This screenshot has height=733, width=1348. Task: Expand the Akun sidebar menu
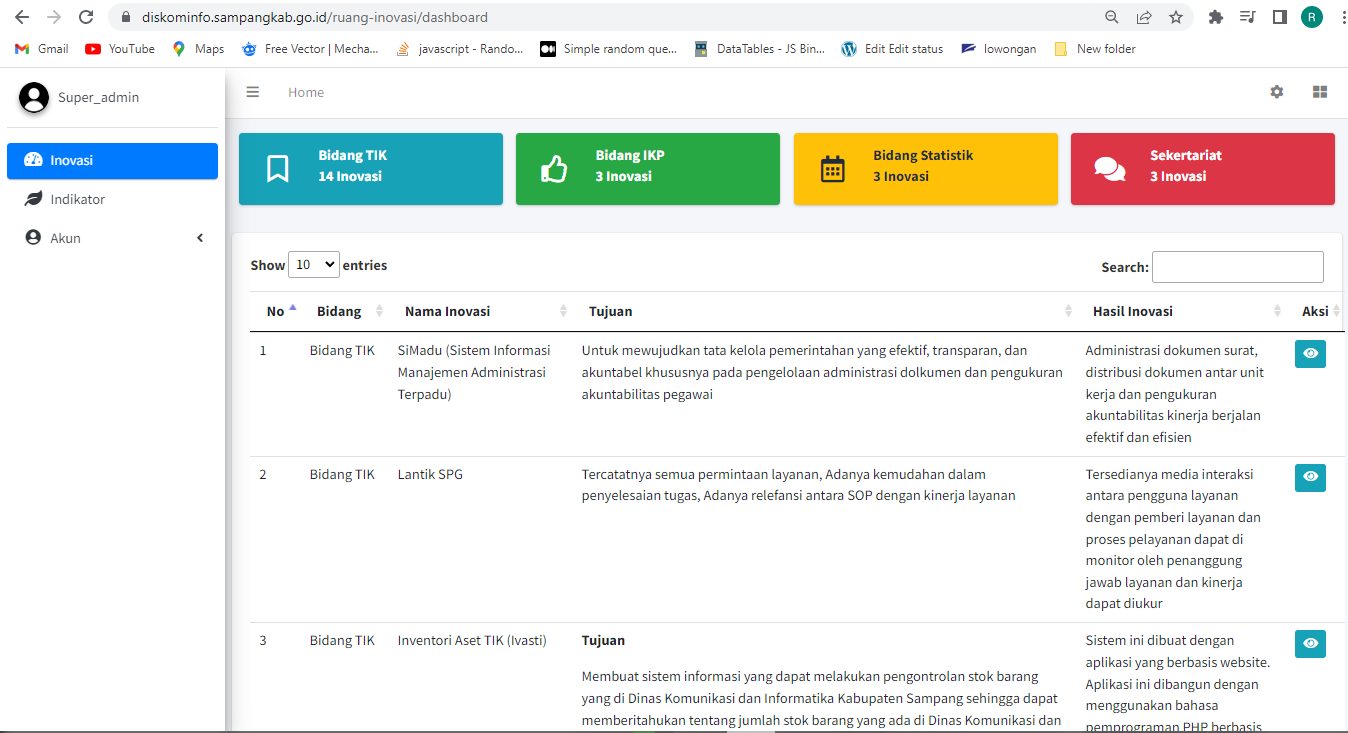pos(112,238)
